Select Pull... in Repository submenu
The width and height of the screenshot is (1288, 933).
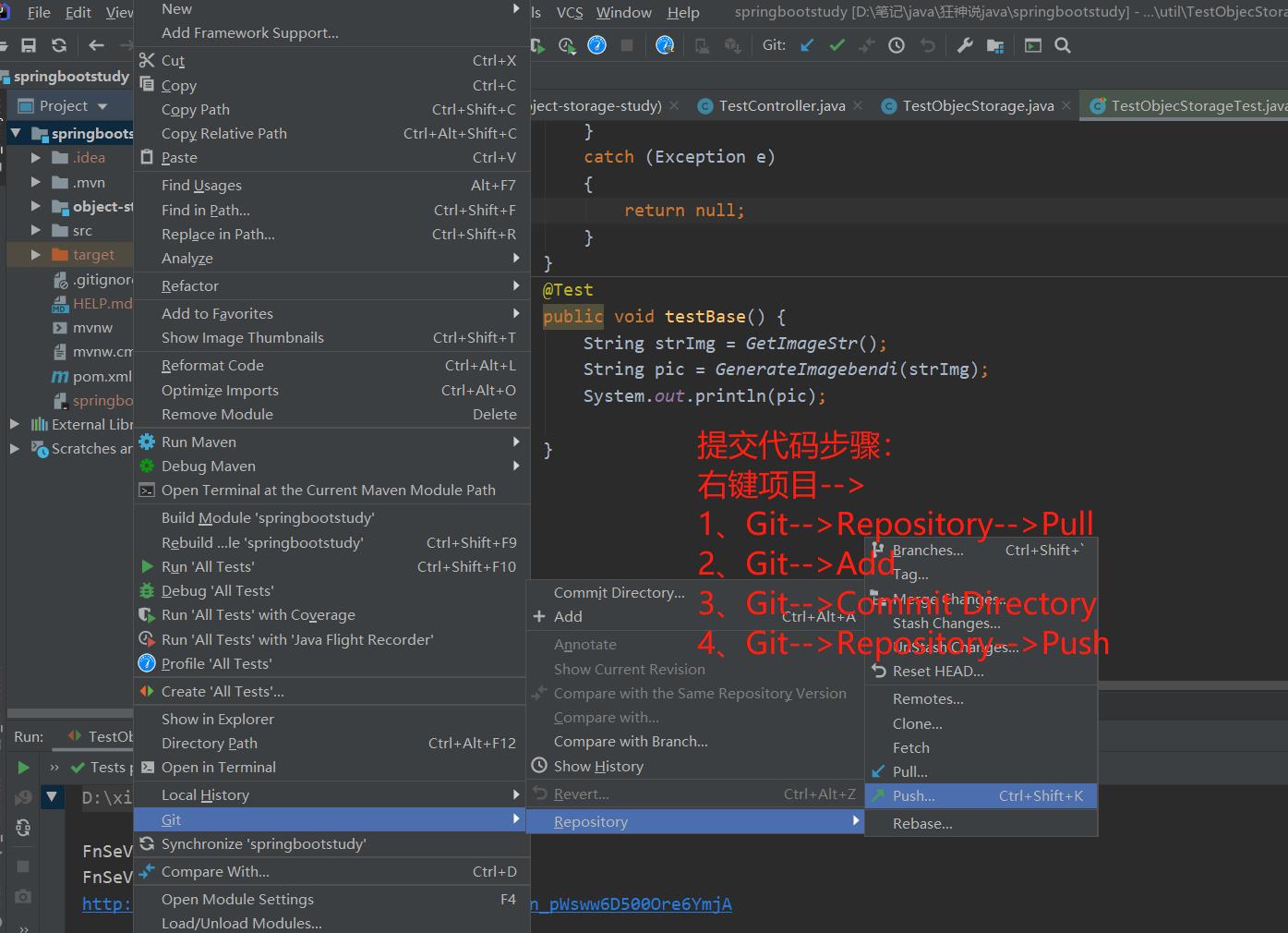click(981, 771)
